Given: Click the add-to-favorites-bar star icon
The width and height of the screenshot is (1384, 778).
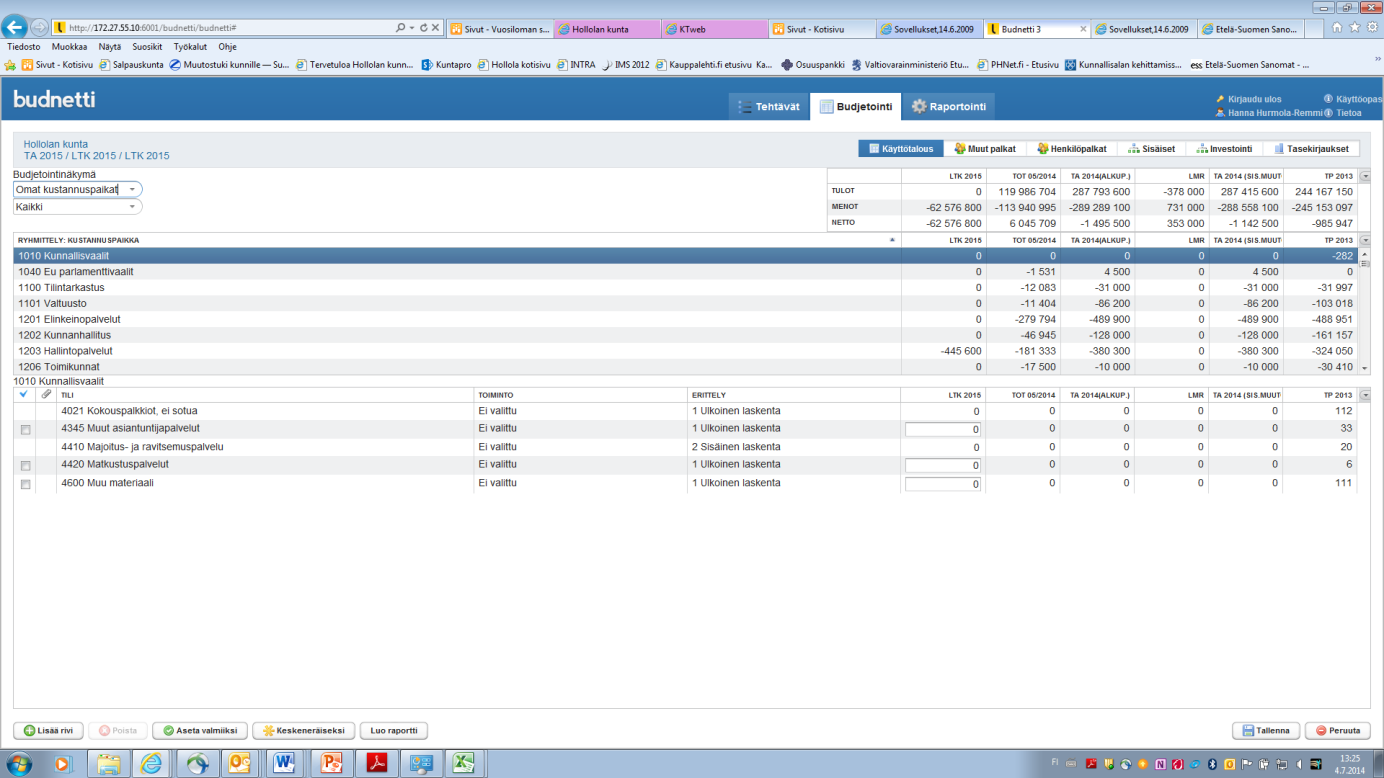Looking at the screenshot, I should [x=11, y=64].
